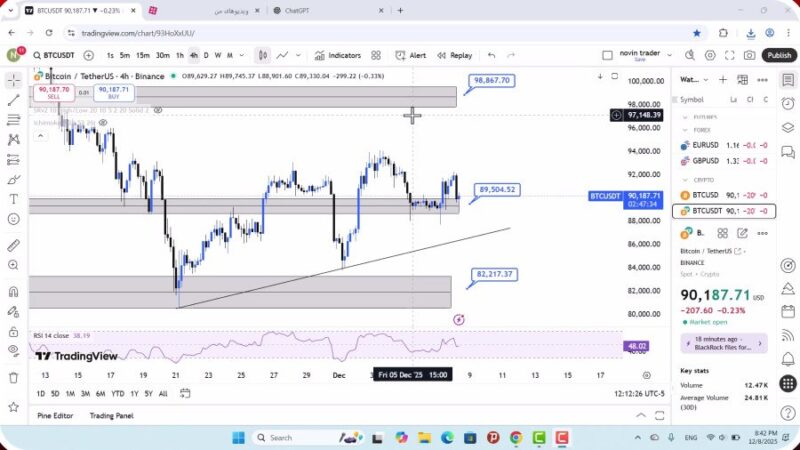The width and height of the screenshot is (800, 450).
Task: Click the Replay button in toolbar
Action: coord(455,55)
